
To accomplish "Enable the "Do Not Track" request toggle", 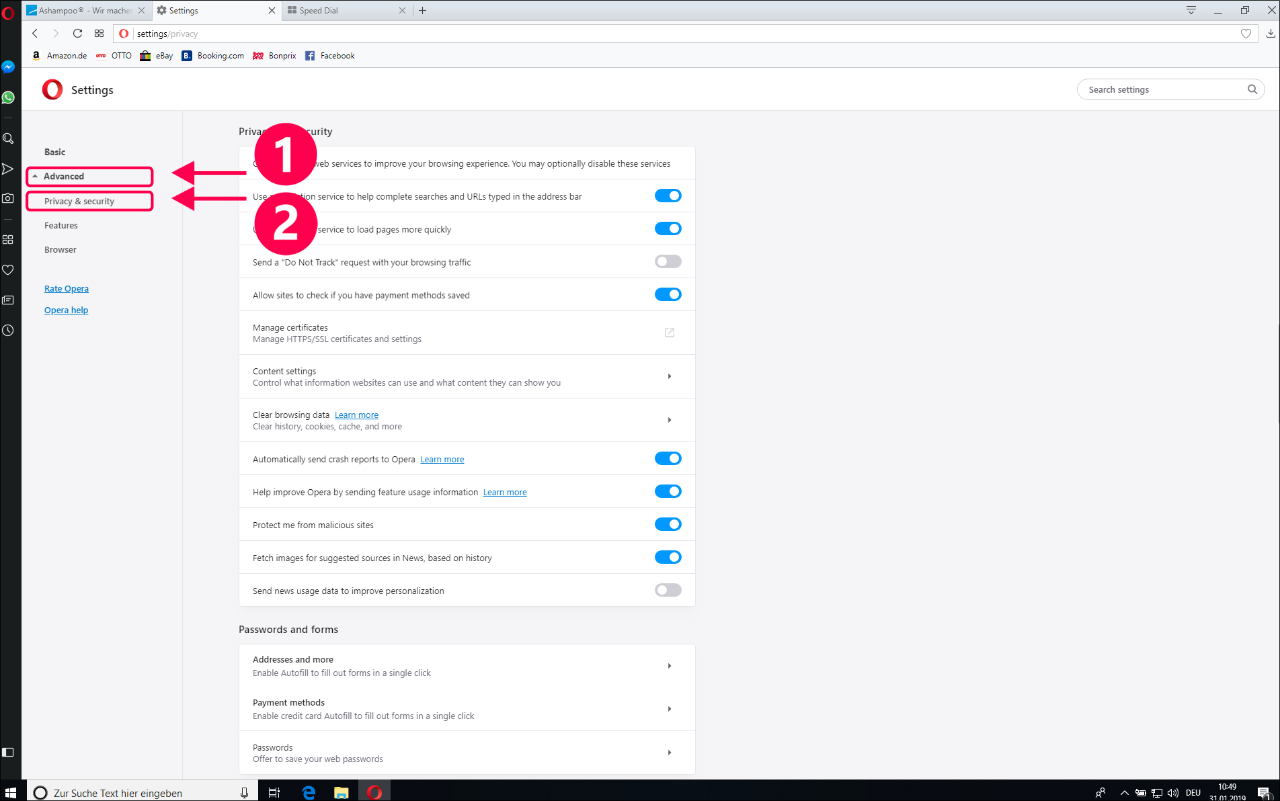I will [x=667, y=262].
